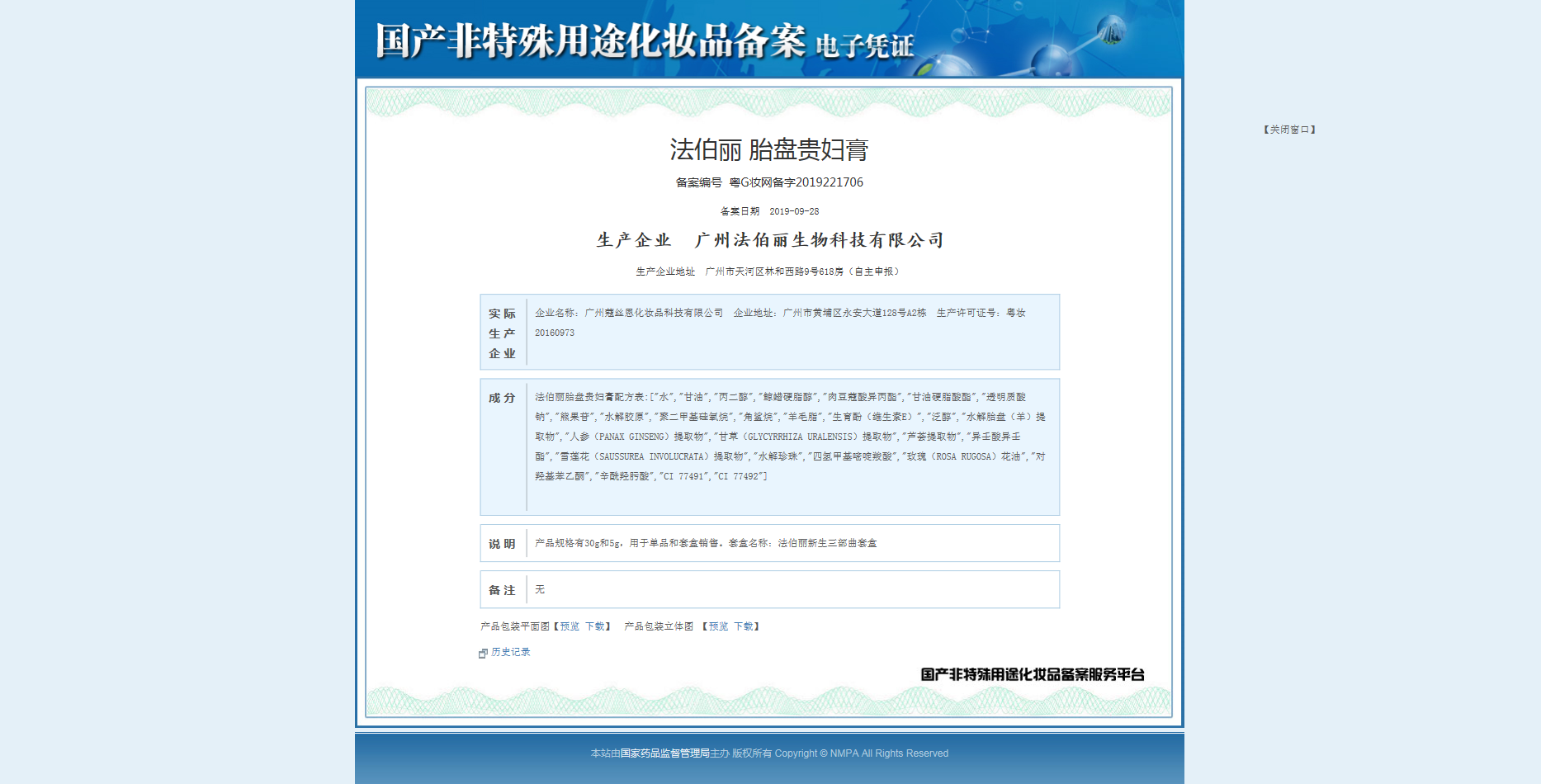1541x784 pixels.
Task: Select the product title 法伯丽 胎盘贵妇膏
Action: pyautogui.click(x=769, y=149)
